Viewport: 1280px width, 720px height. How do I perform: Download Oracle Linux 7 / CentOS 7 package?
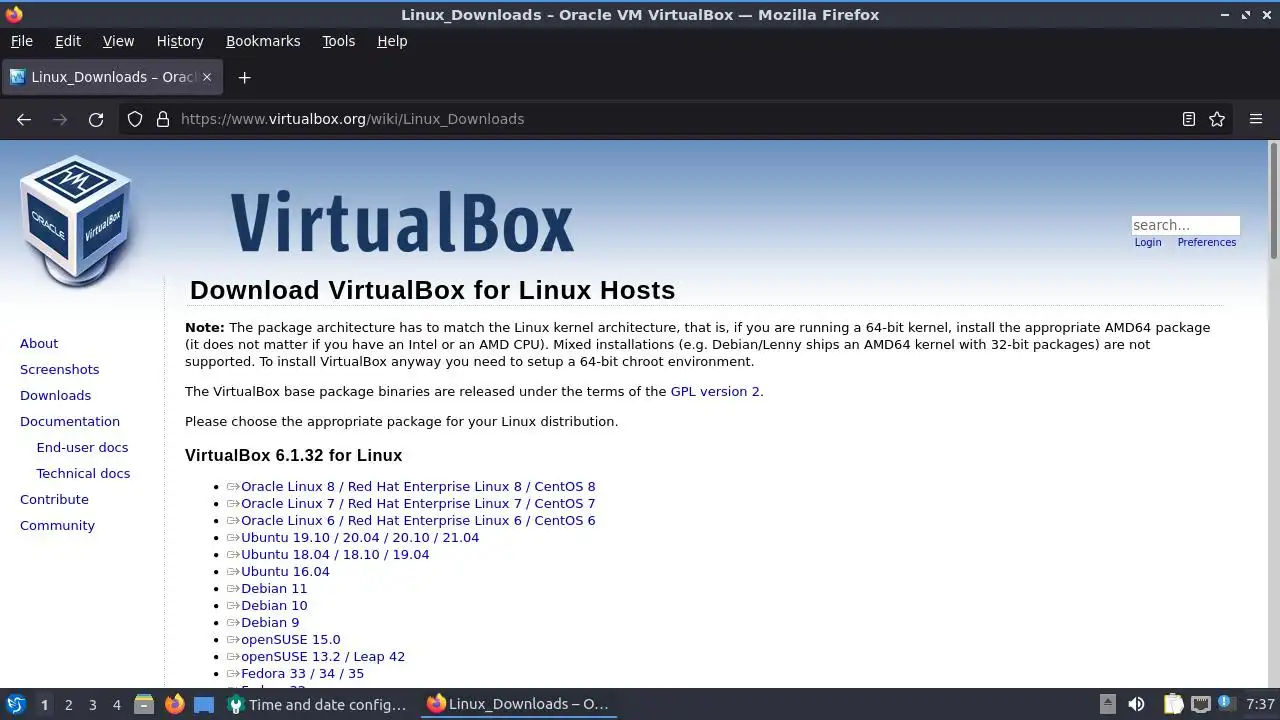[x=418, y=503]
